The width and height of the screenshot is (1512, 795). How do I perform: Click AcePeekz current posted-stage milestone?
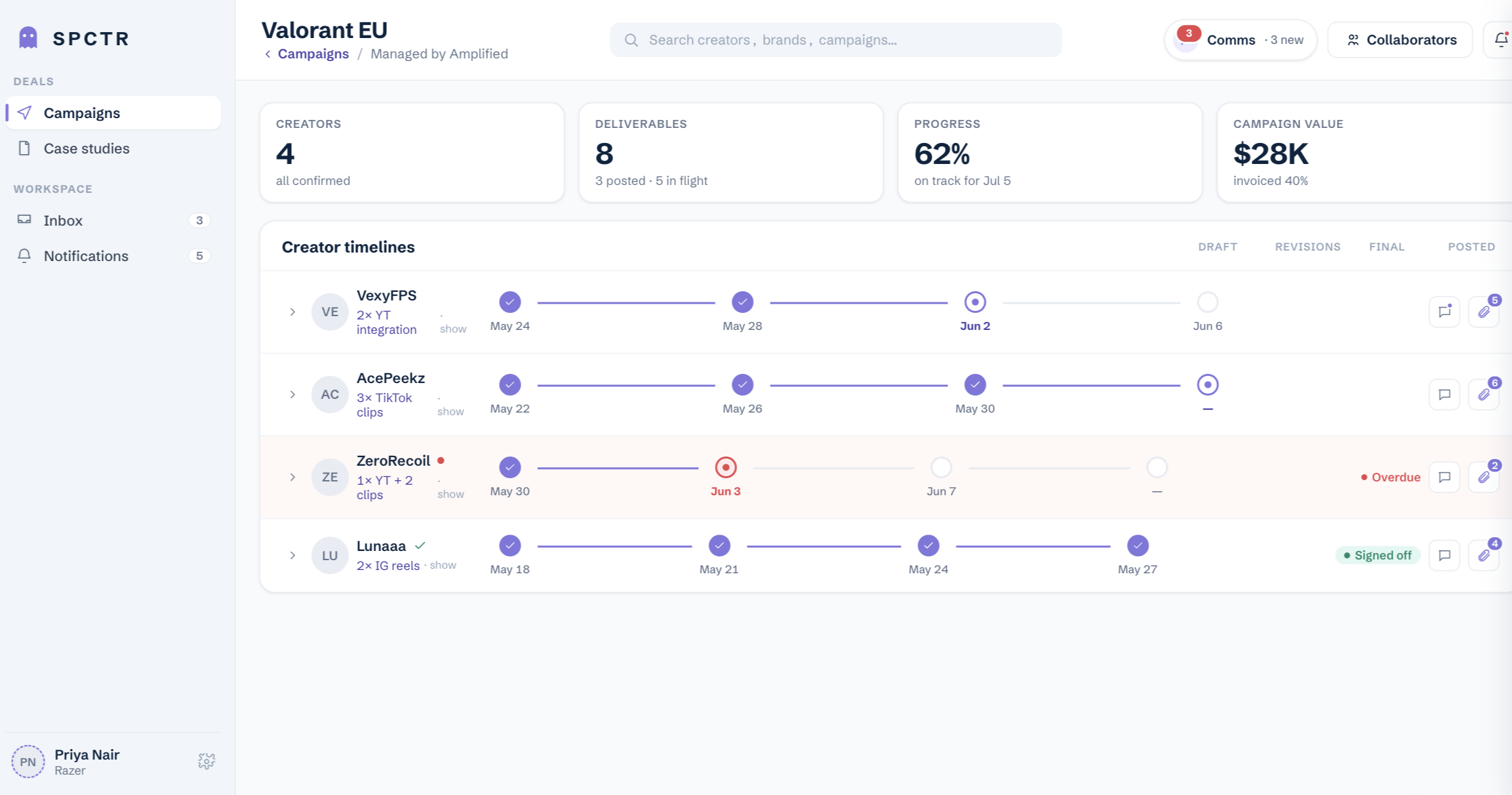point(1208,384)
